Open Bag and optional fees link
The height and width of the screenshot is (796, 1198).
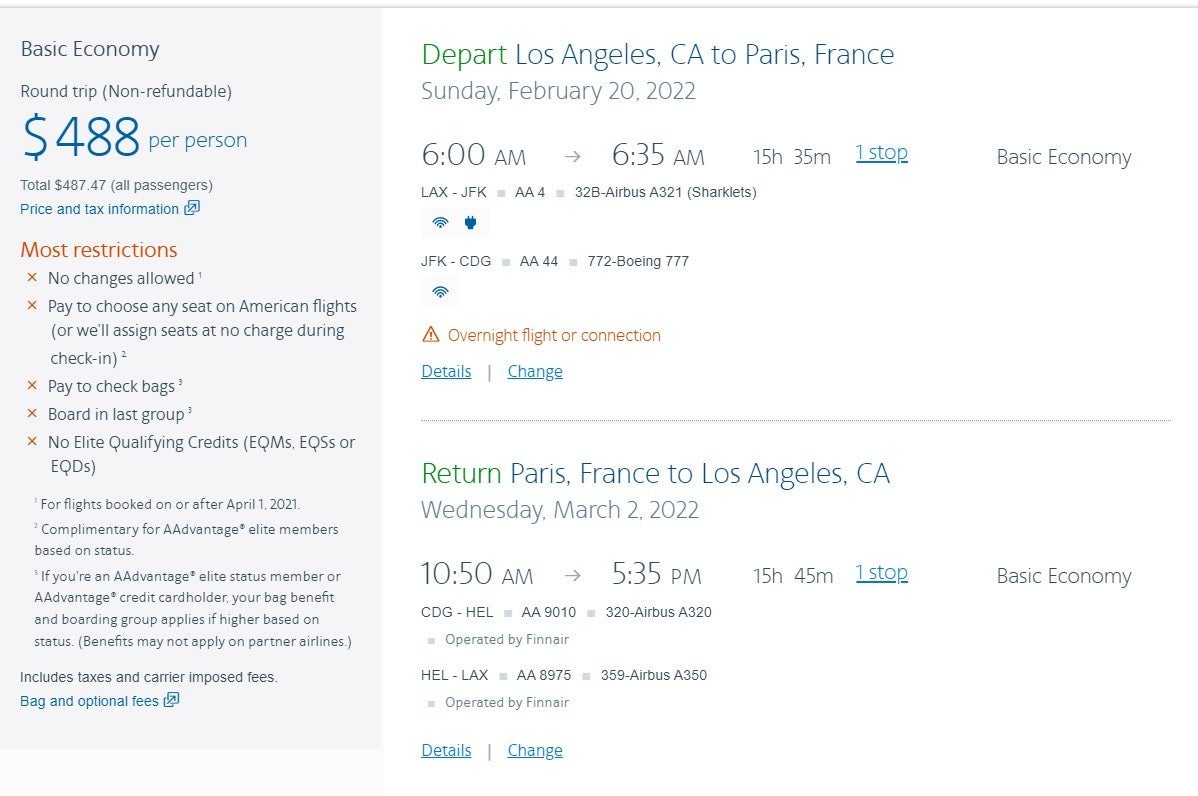89,701
